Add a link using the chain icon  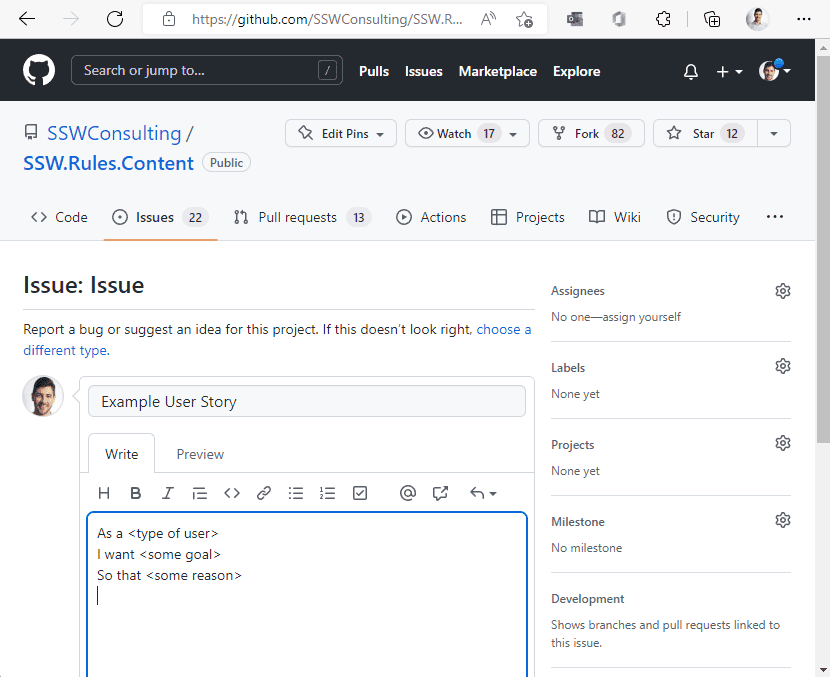tap(264, 493)
